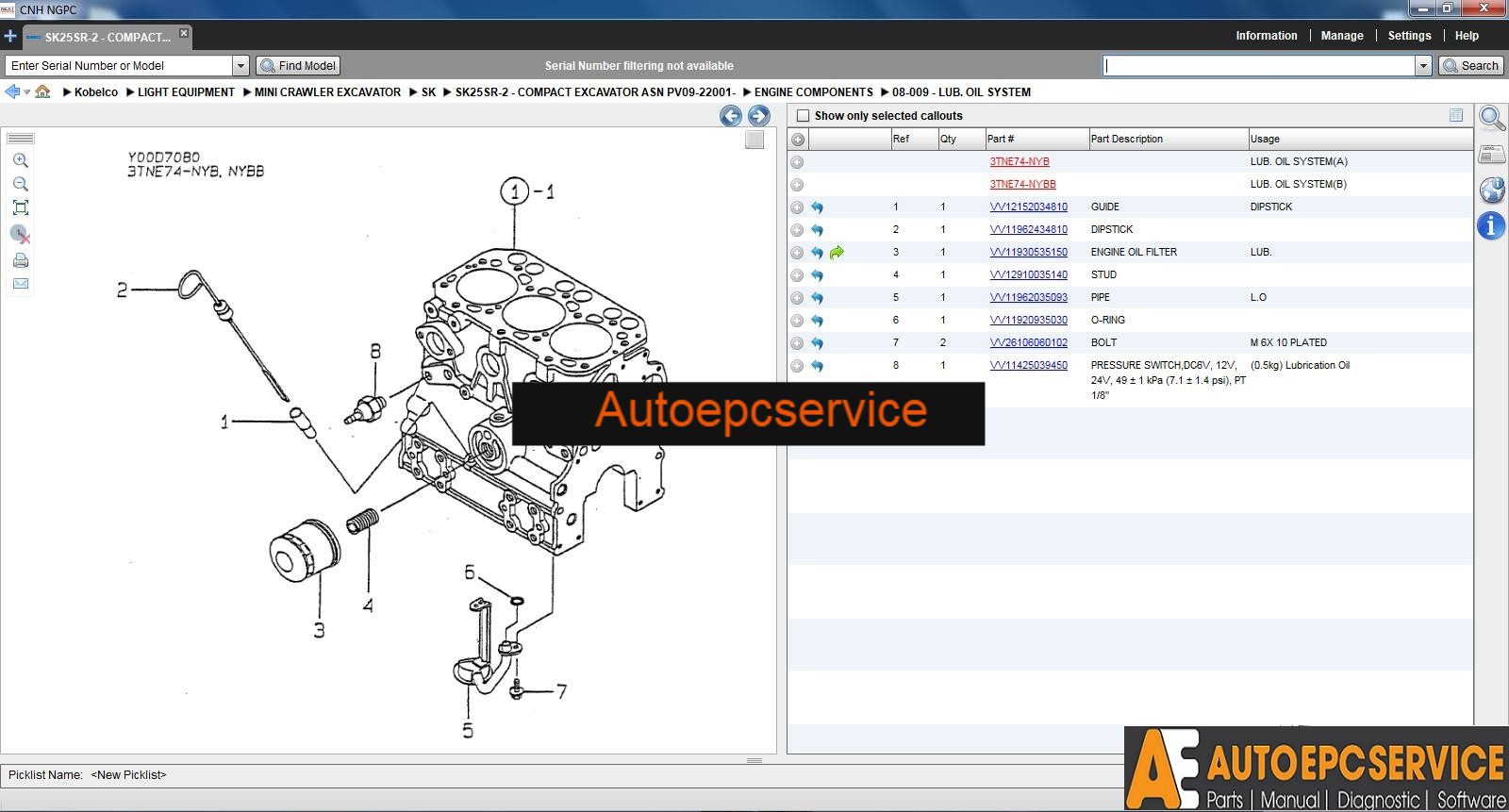The width and height of the screenshot is (1509, 812).
Task: Click the Find Model button
Action: pos(298,65)
